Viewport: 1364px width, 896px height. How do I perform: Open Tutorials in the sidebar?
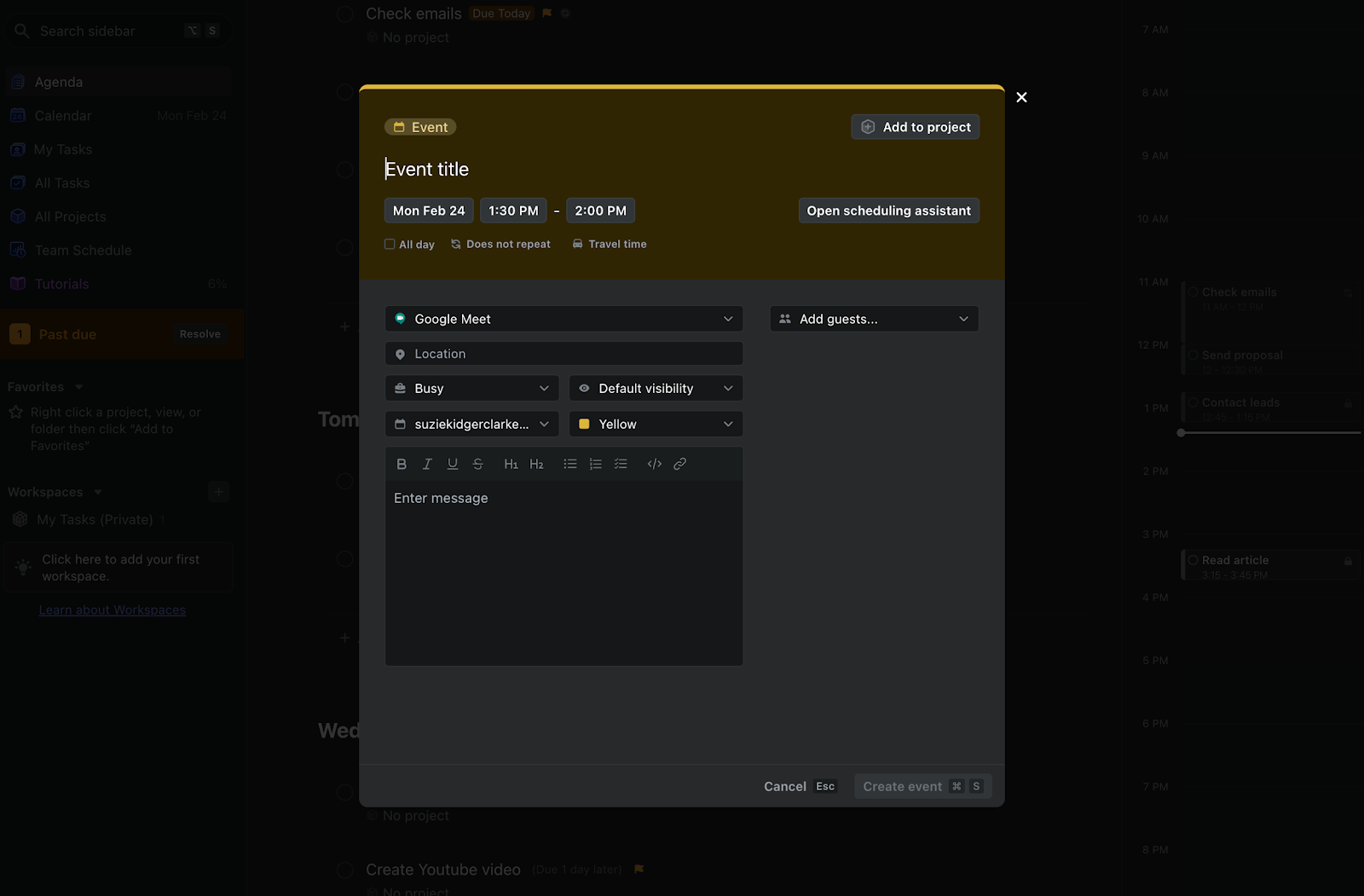118,284
